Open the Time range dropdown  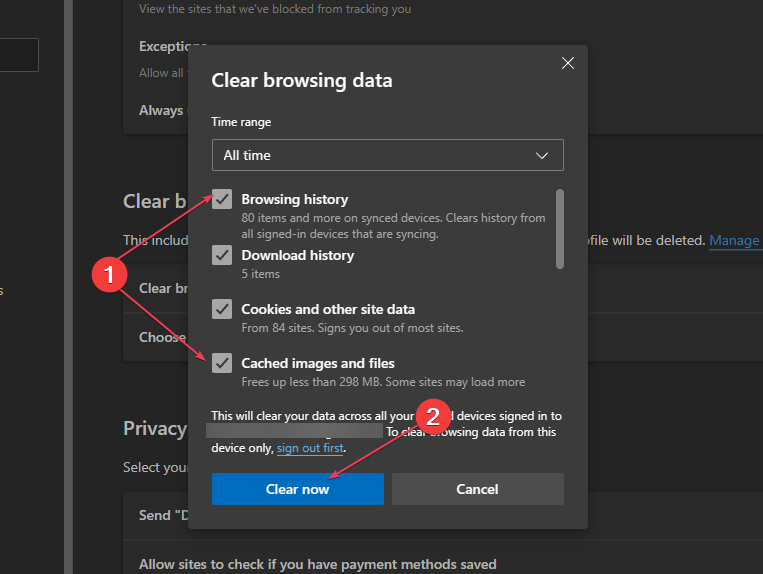[387, 155]
